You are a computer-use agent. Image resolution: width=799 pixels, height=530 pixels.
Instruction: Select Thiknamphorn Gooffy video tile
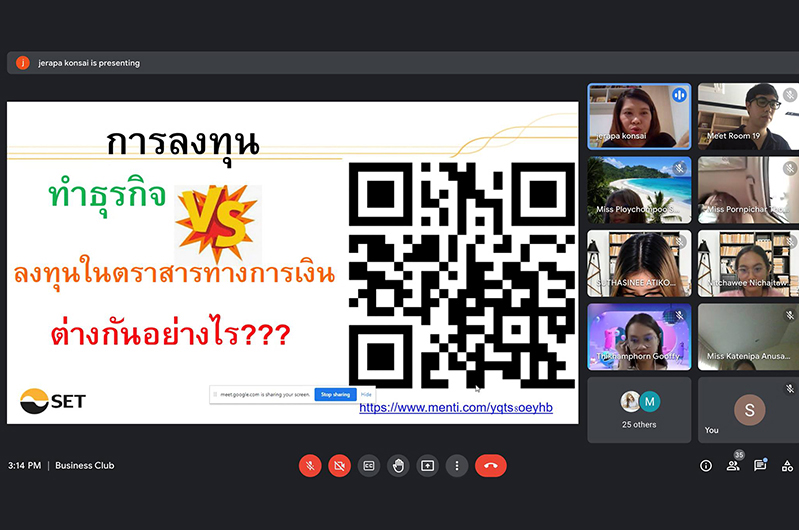pyautogui.click(x=639, y=337)
